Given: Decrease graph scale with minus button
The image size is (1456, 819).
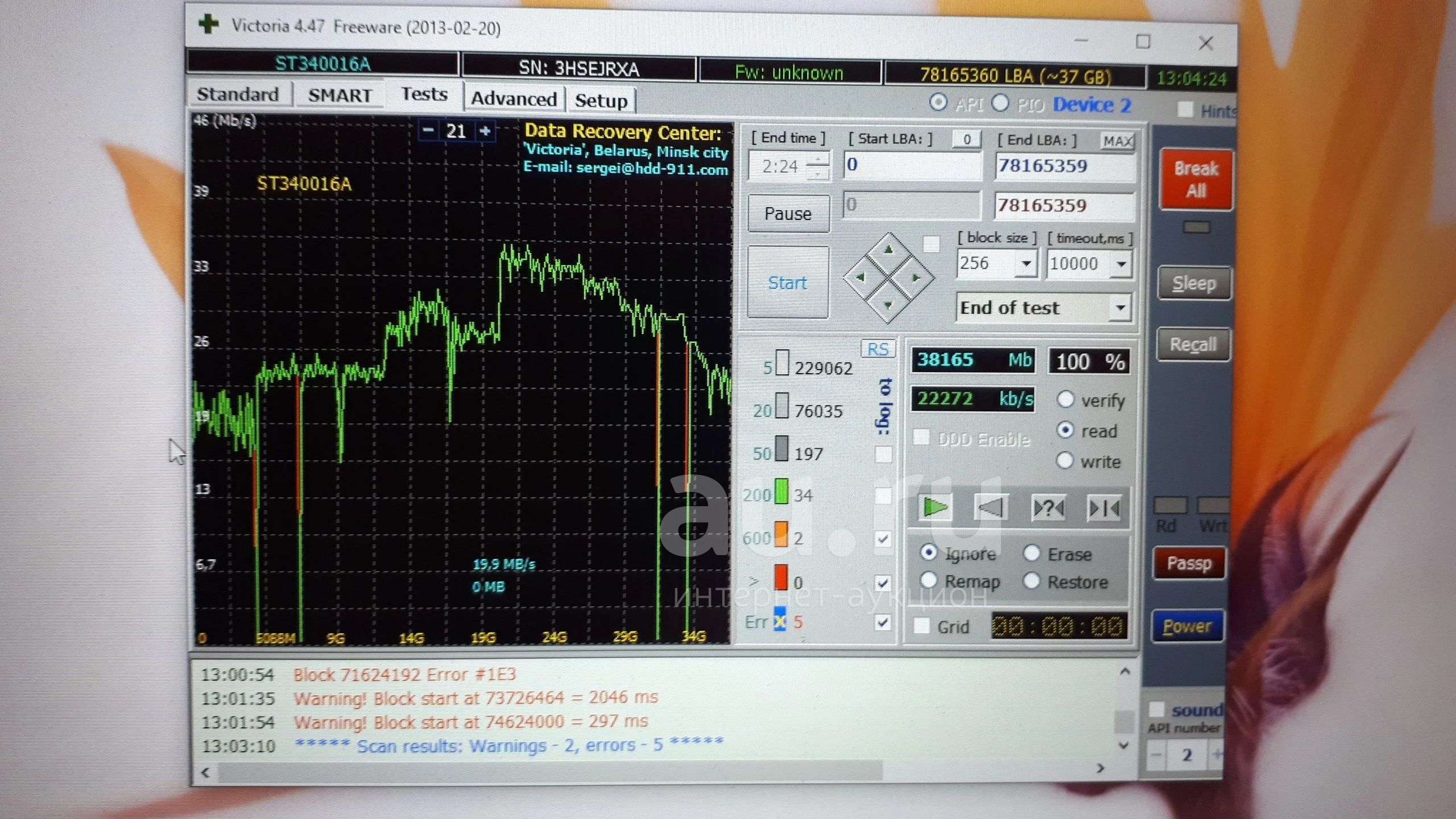Looking at the screenshot, I should pyautogui.click(x=428, y=130).
